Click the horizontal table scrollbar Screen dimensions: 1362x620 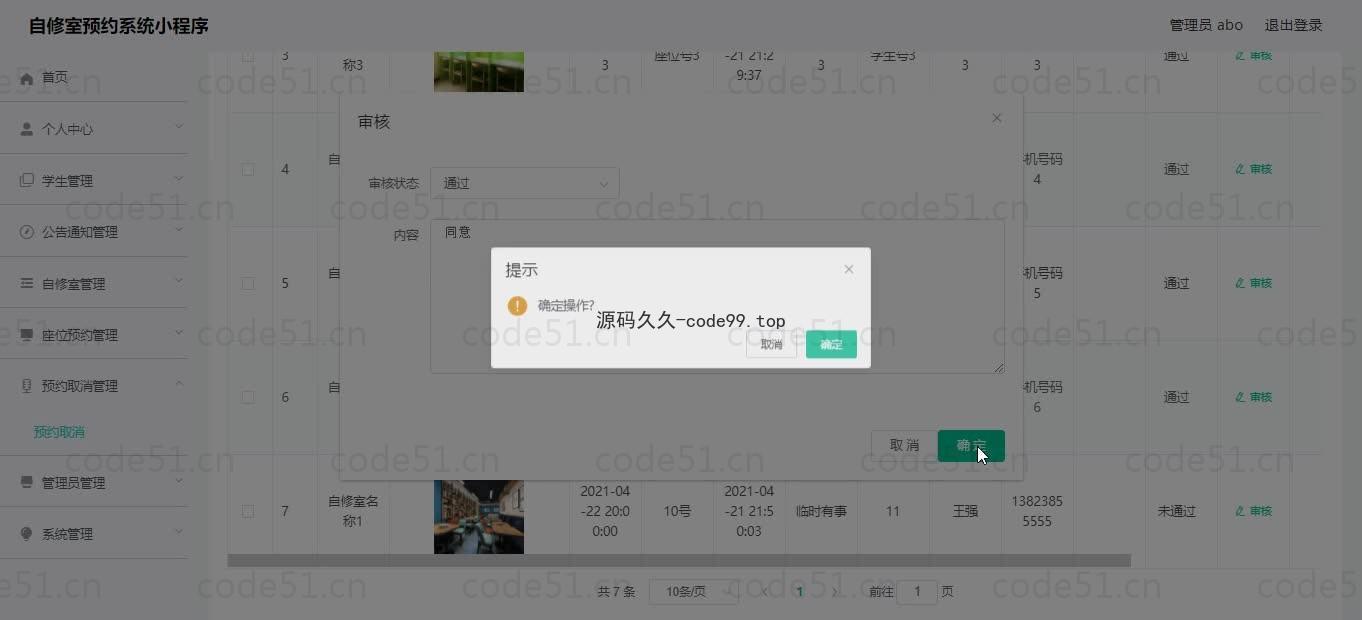679,561
